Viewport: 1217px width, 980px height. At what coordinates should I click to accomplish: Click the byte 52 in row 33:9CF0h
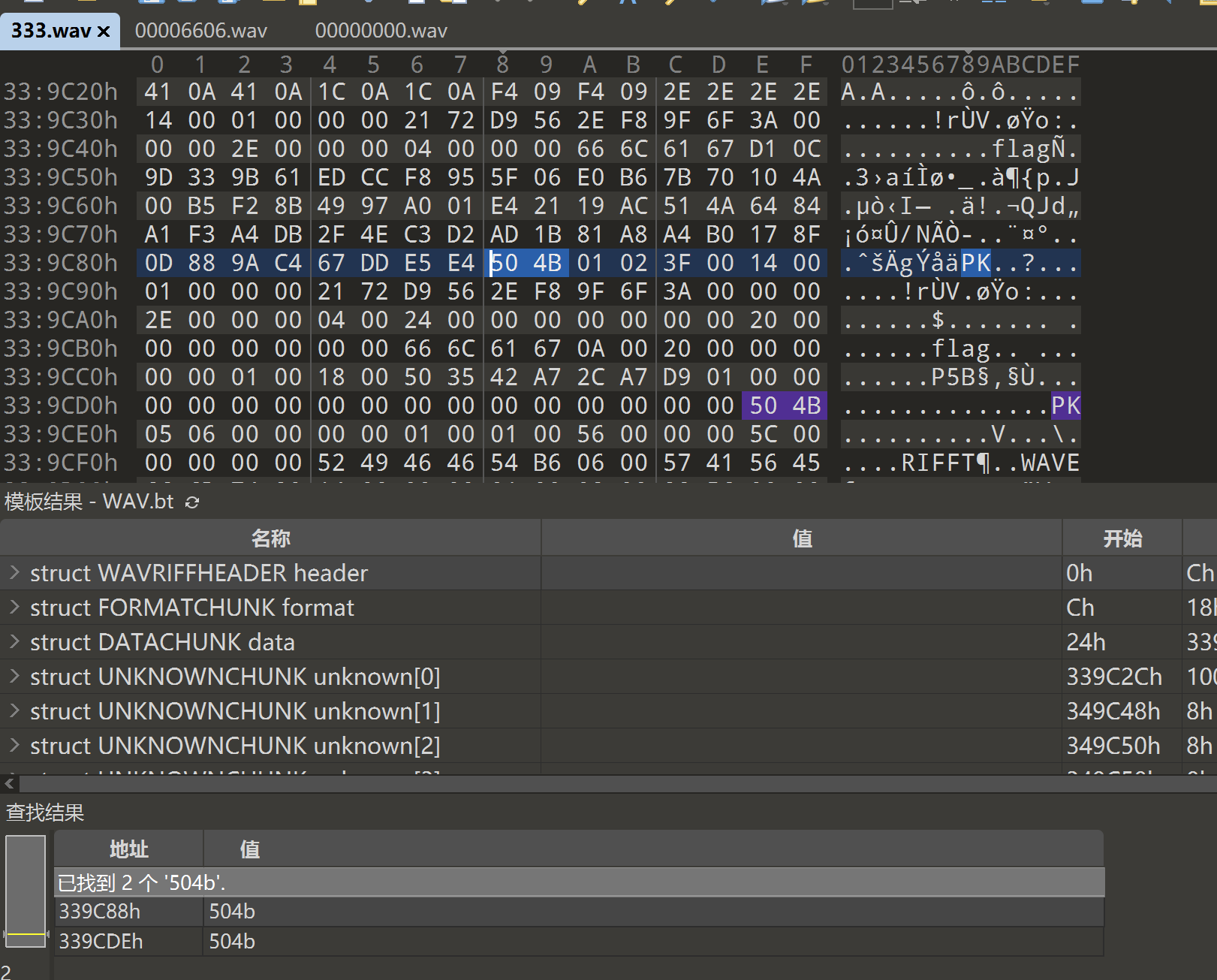click(x=331, y=463)
